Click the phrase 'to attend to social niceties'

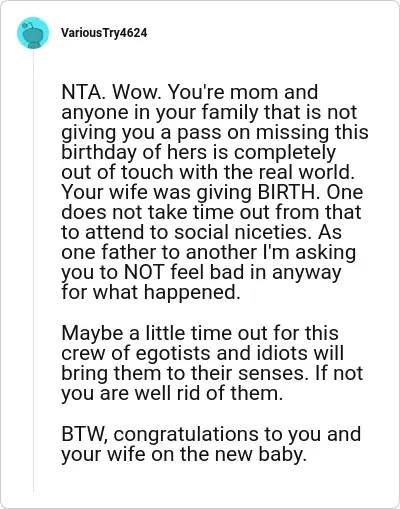pos(184,232)
